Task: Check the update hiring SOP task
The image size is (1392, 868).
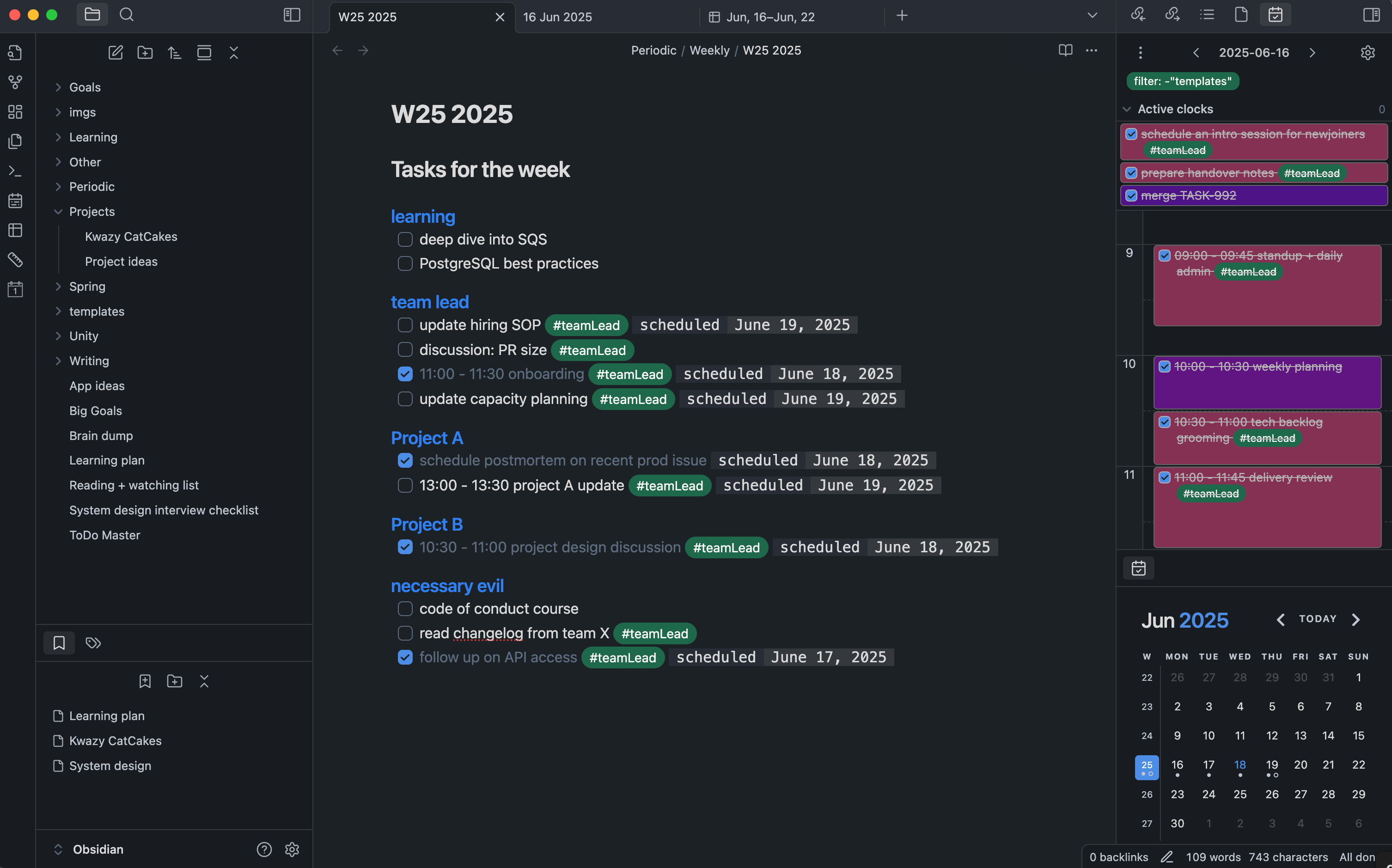Action: 405,325
